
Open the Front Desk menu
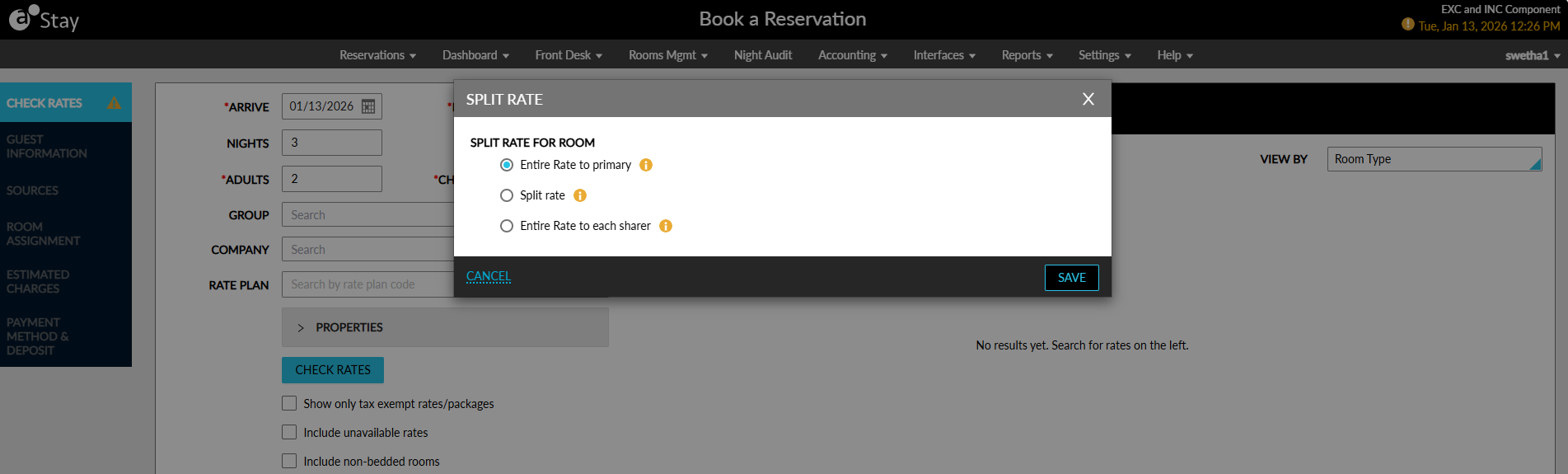pos(569,55)
